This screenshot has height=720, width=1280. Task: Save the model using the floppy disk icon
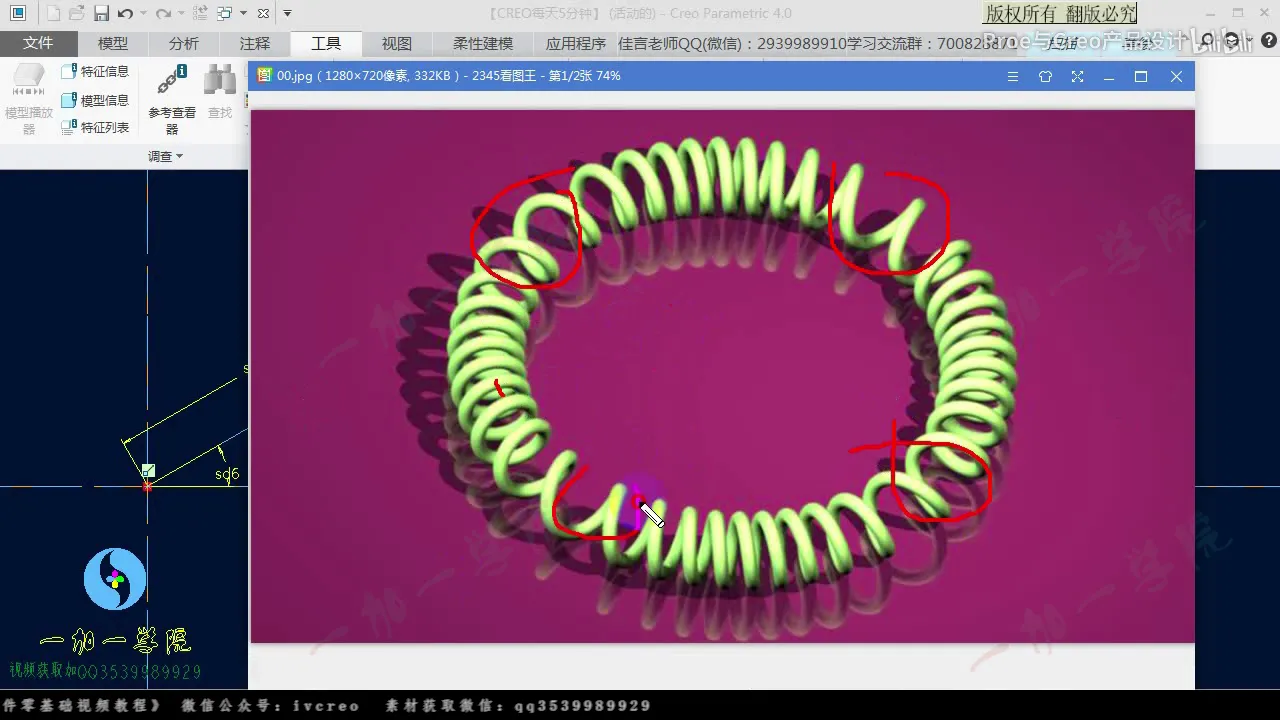click(x=101, y=13)
